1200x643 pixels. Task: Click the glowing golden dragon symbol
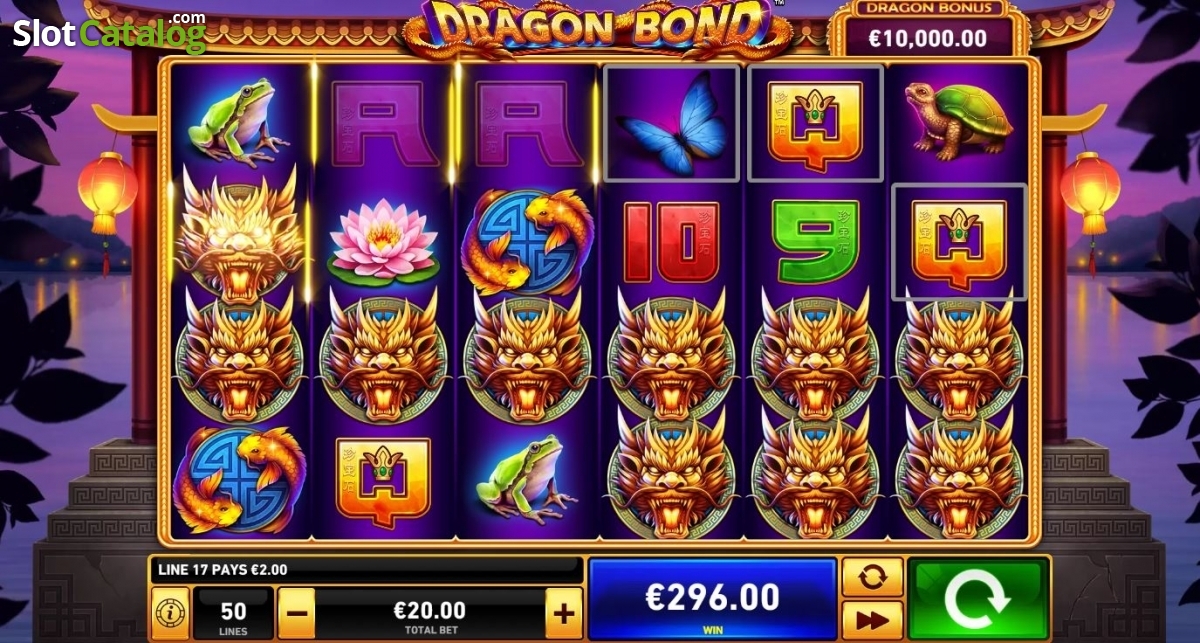click(x=239, y=236)
